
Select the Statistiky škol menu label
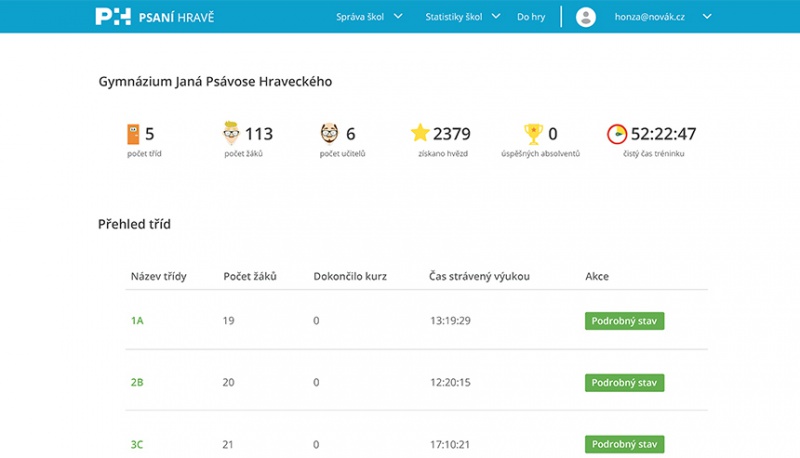coord(454,17)
